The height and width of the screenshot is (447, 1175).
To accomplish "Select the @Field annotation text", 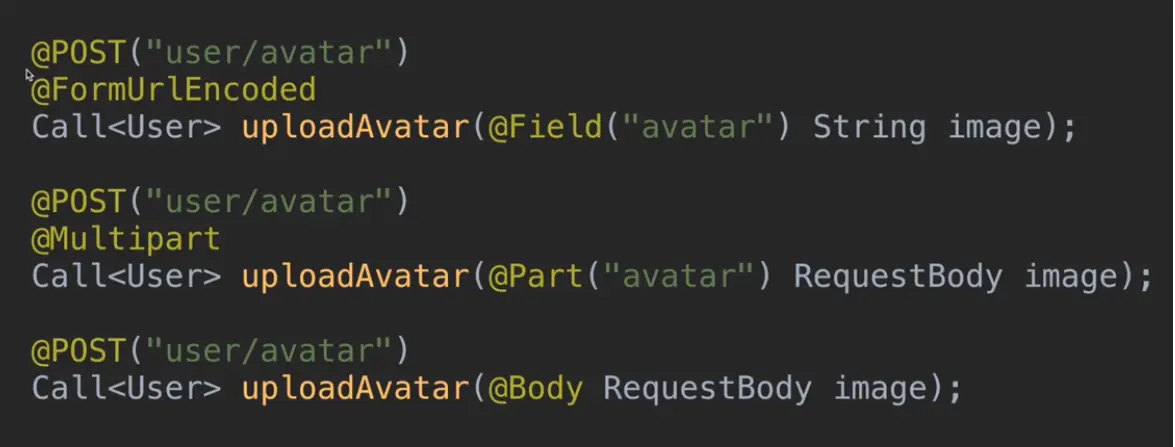I will pyautogui.click(x=546, y=128).
